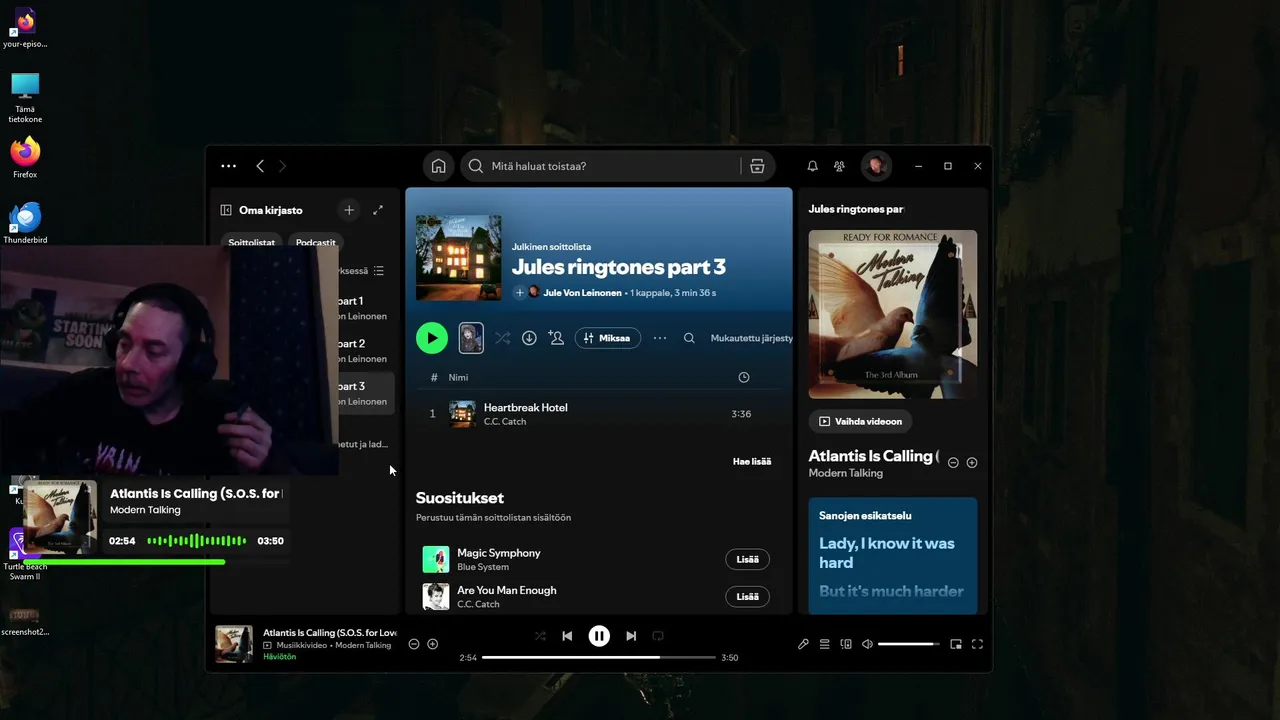Click the search magnifier in the top bar
The width and height of the screenshot is (1280, 720).
pos(477,166)
